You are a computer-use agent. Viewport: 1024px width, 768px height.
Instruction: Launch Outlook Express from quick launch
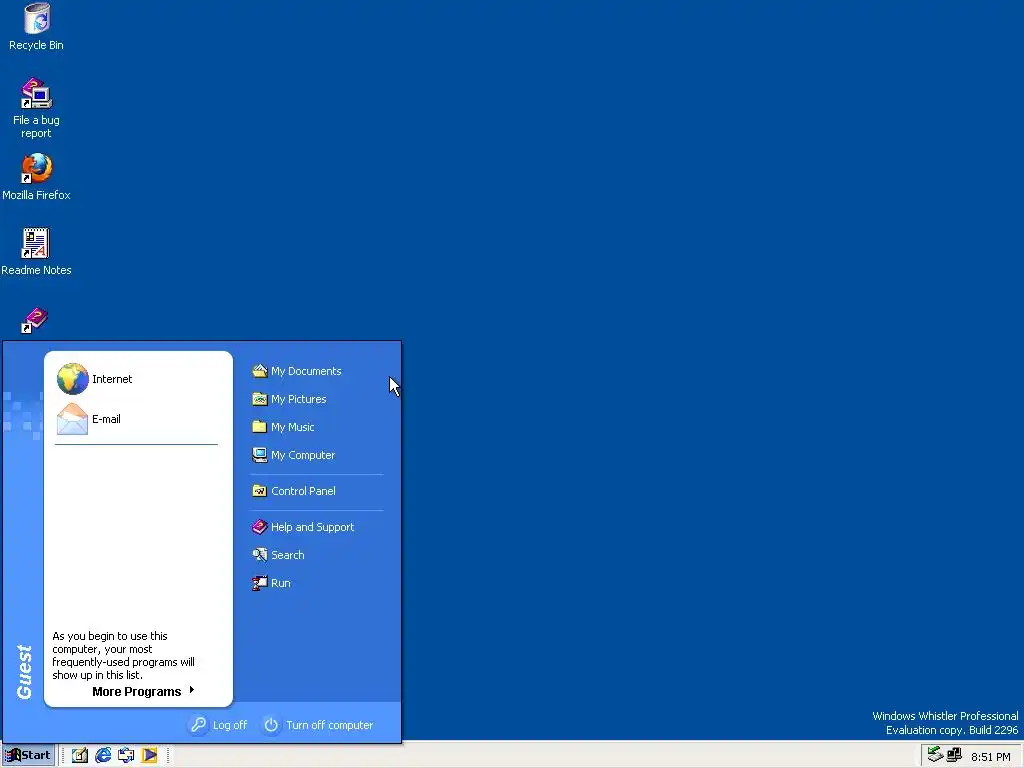(126, 756)
